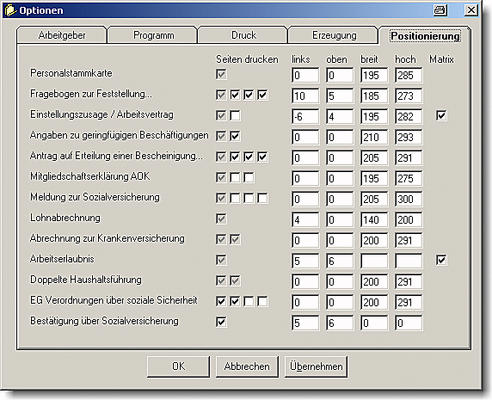Toggle third page checkbox for EG Verordnungen
The height and width of the screenshot is (400, 492).
(x=249, y=302)
